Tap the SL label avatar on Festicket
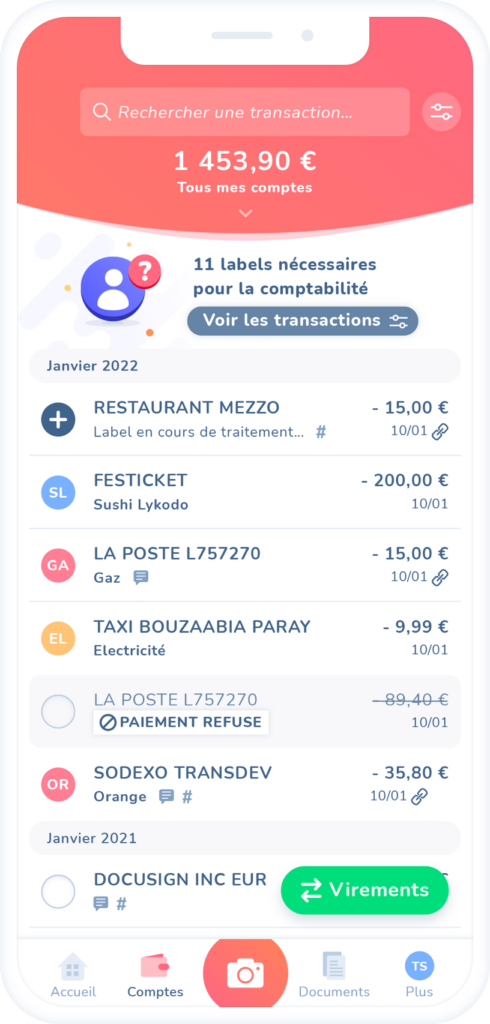This screenshot has height=1024, width=490. 58,493
